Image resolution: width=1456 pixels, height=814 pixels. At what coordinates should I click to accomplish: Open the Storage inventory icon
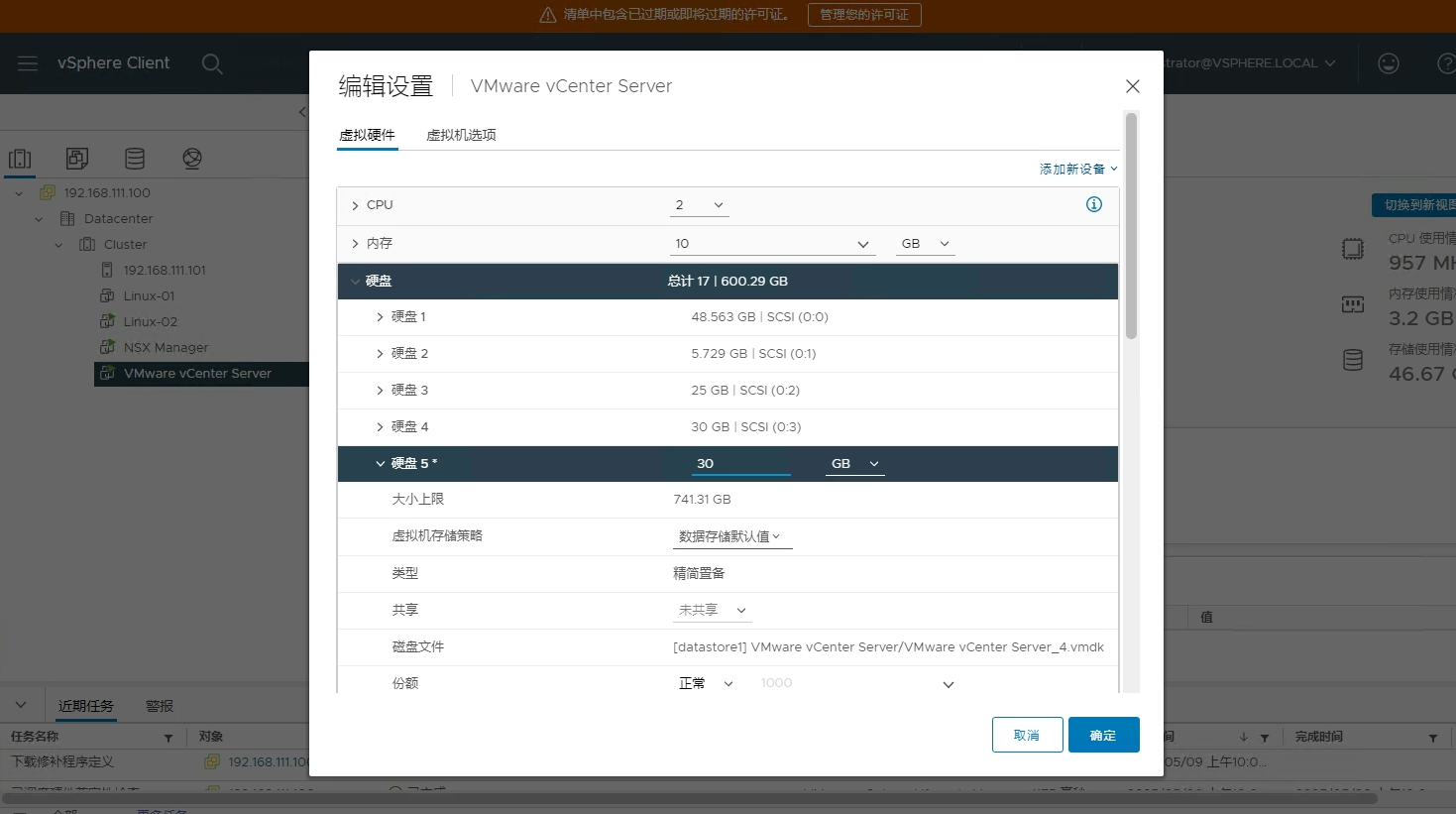(x=135, y=159)
